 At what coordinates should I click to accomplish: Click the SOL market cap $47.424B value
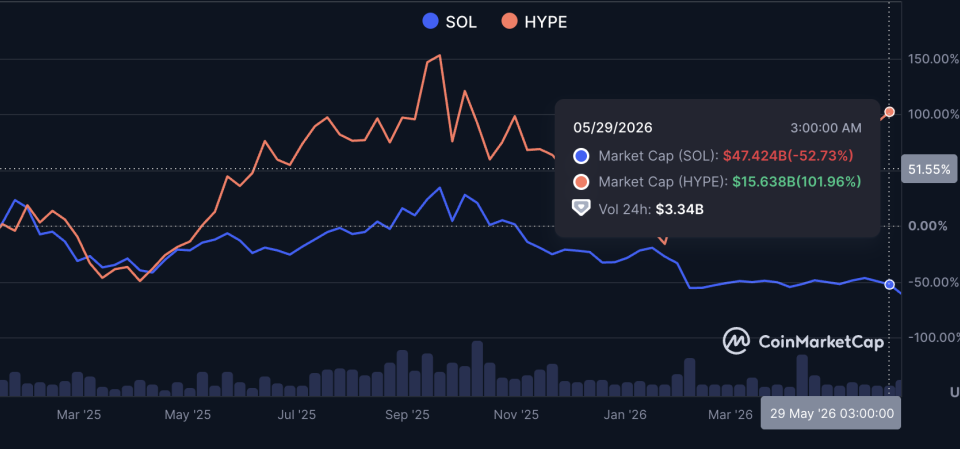pyautogui.click(x=788, y=156)
